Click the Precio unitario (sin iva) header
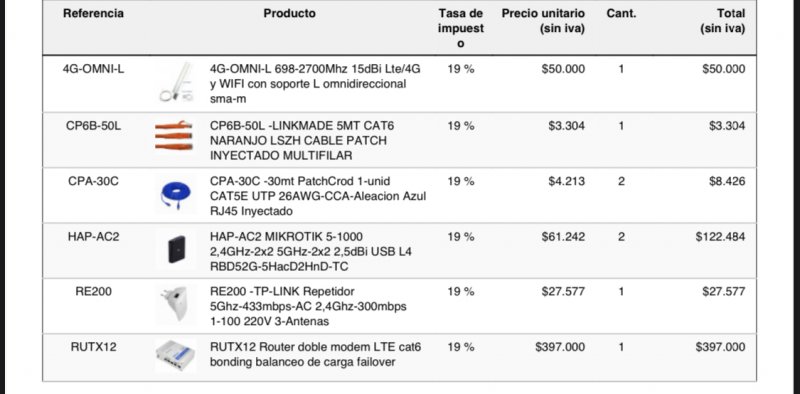800x394 pixels. [543, 21]
